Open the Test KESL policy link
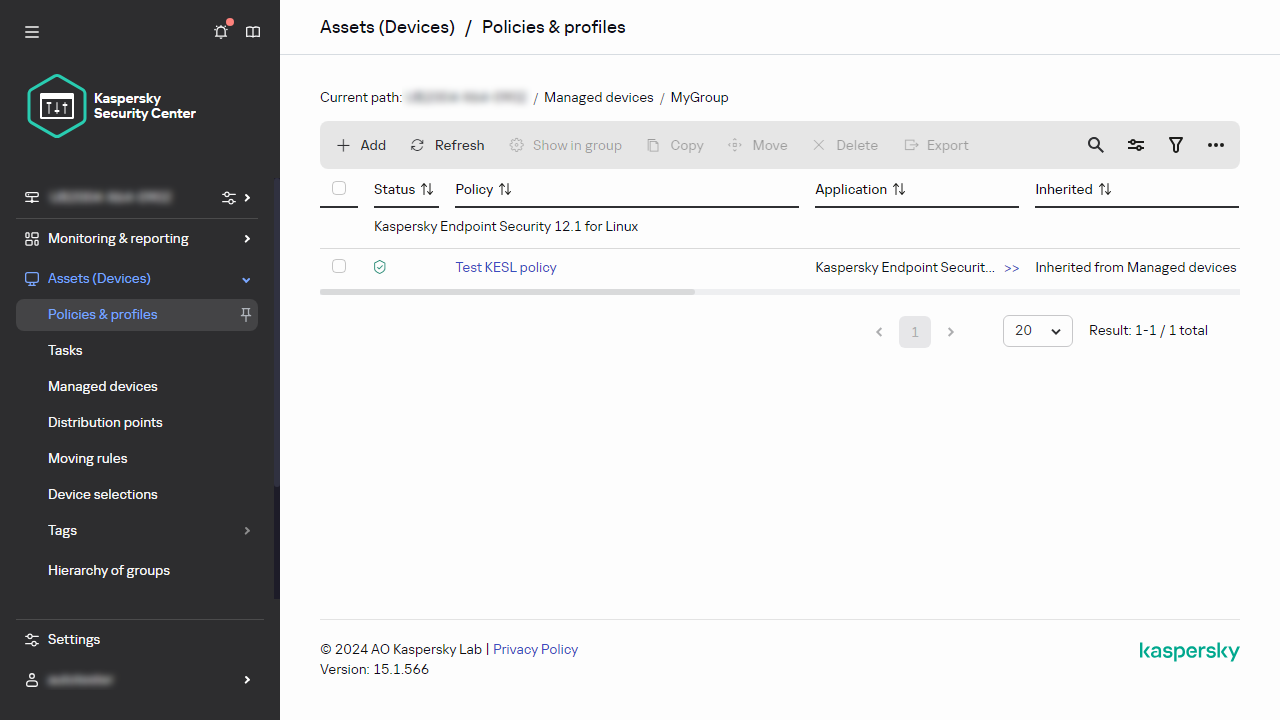The width and height of the screenshot is (1280, 720). tap(506, 267)
